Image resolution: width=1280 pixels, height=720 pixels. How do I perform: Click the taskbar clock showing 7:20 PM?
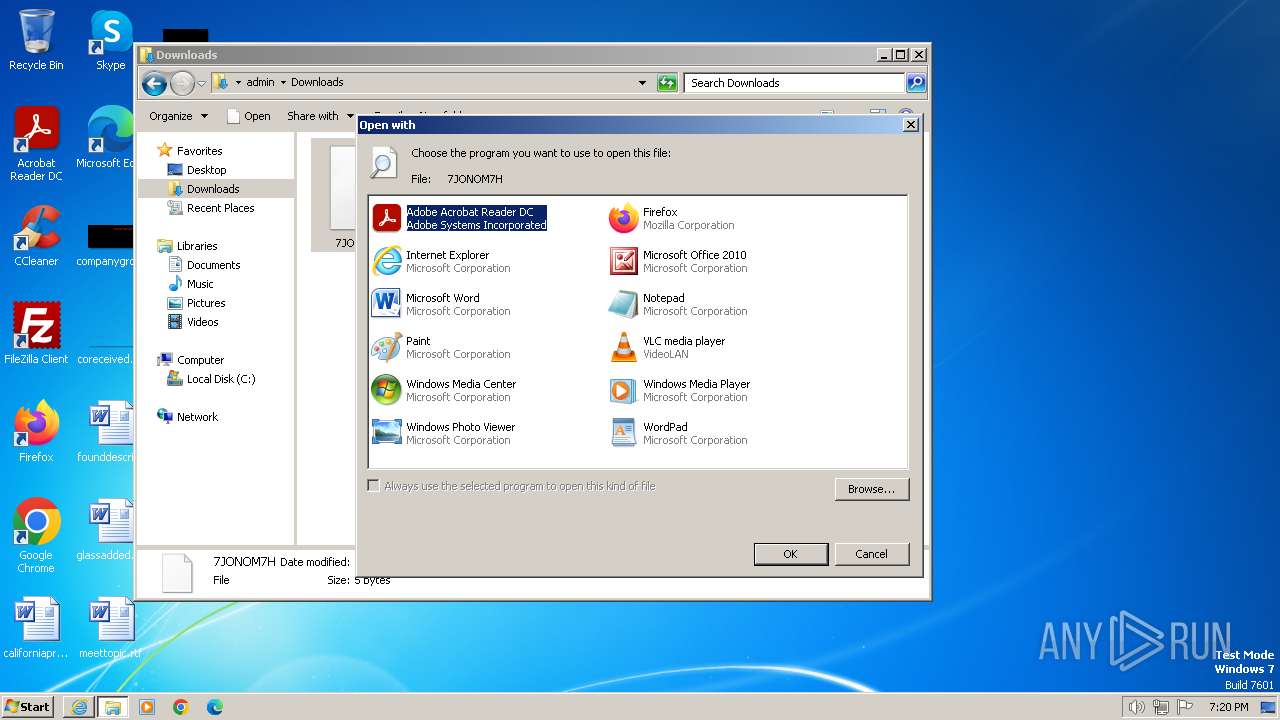1228,707
